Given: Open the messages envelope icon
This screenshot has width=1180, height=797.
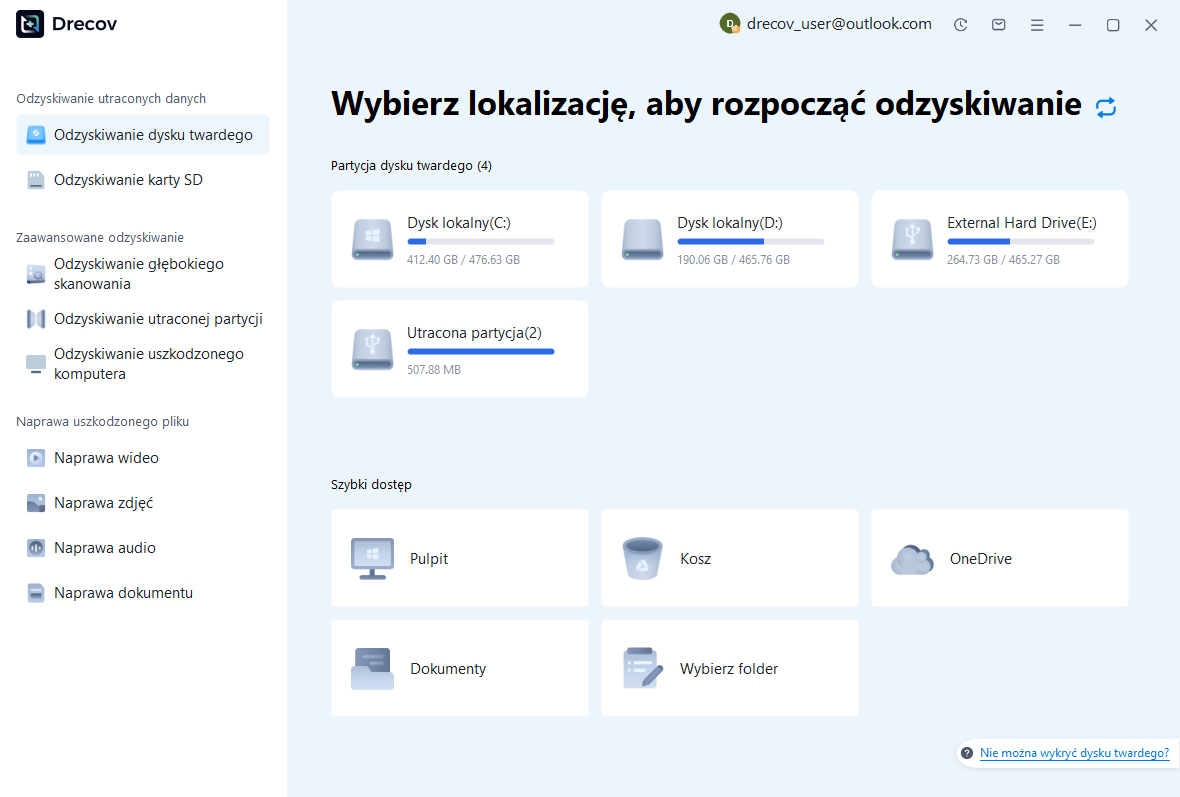Looking at the screenshot, I should pyautogui.click(x=998, y=24).
